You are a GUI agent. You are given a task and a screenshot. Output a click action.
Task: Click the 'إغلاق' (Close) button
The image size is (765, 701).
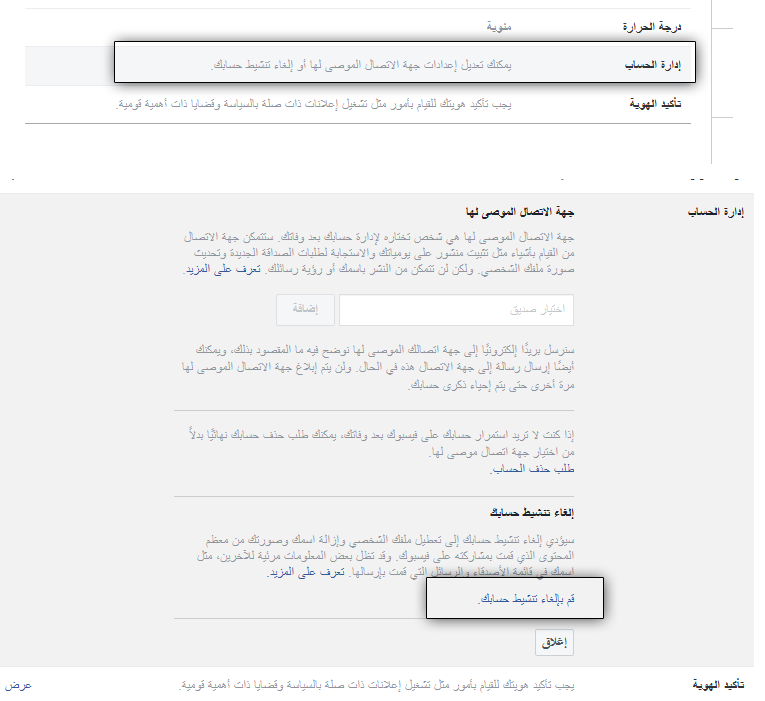[x=554, y=643]
